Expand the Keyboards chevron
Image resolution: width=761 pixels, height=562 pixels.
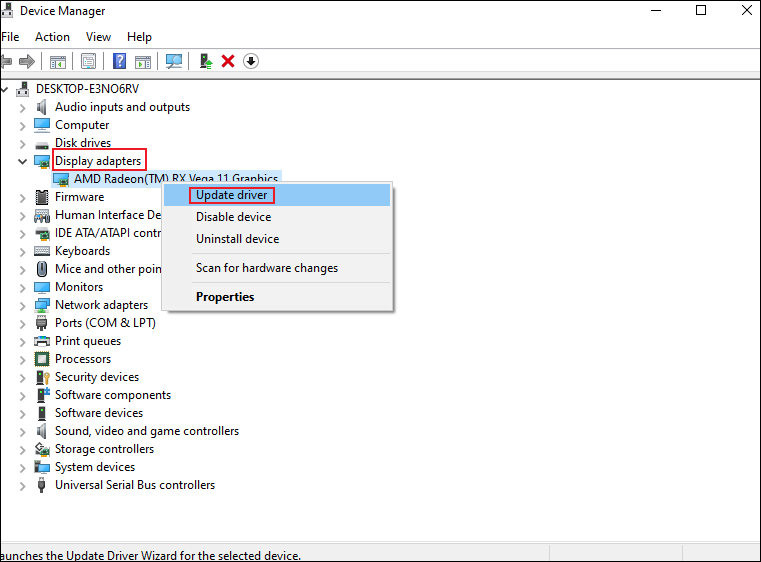(x=22, y=251)
